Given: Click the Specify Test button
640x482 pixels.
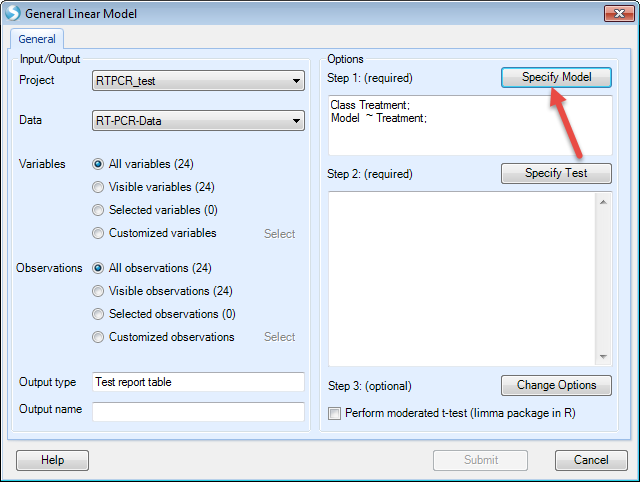Looking at the screenshot, I should (556, 173).
